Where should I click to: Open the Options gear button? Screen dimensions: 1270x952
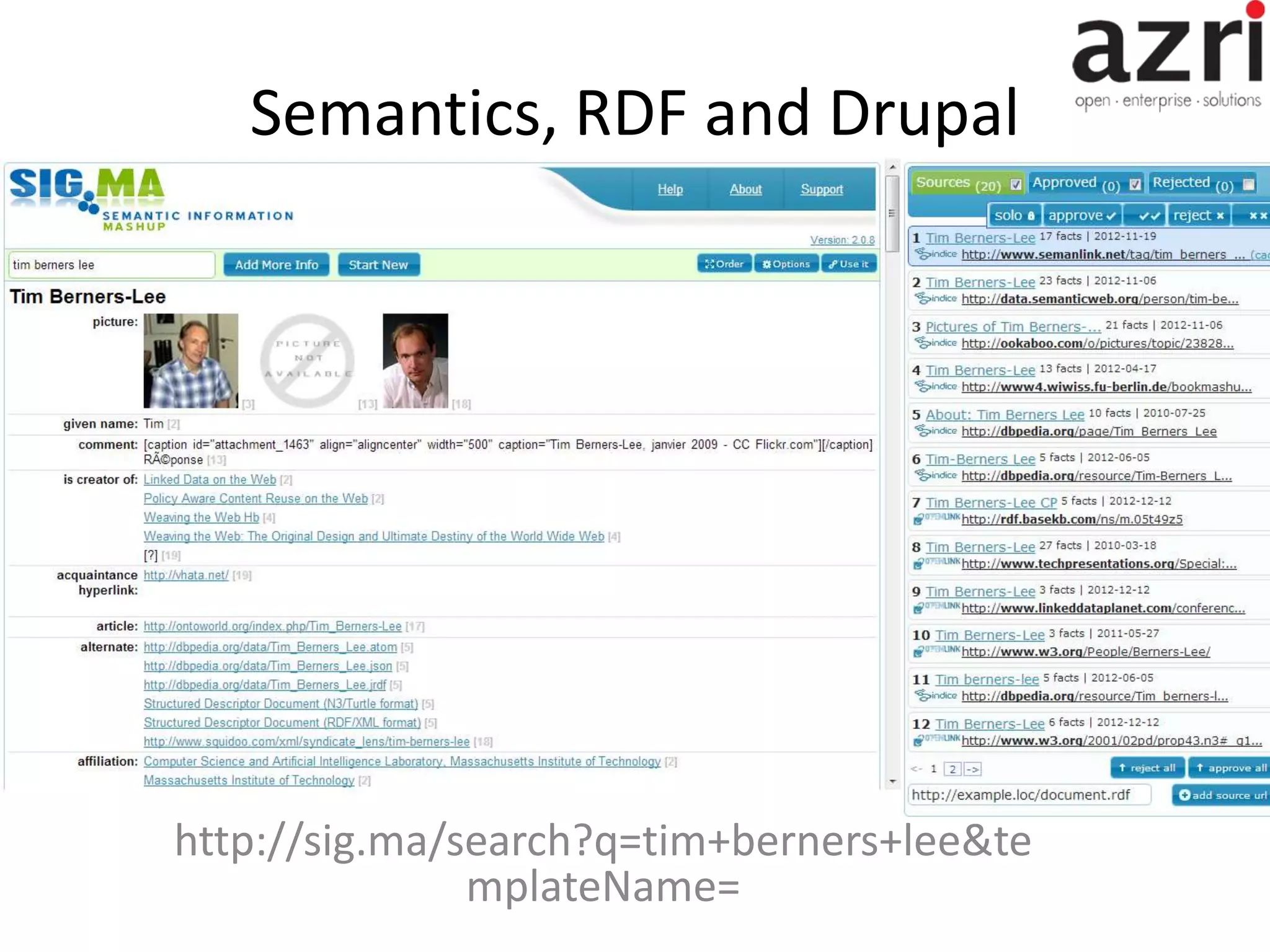pyautogui.click(x=786, y=264)
